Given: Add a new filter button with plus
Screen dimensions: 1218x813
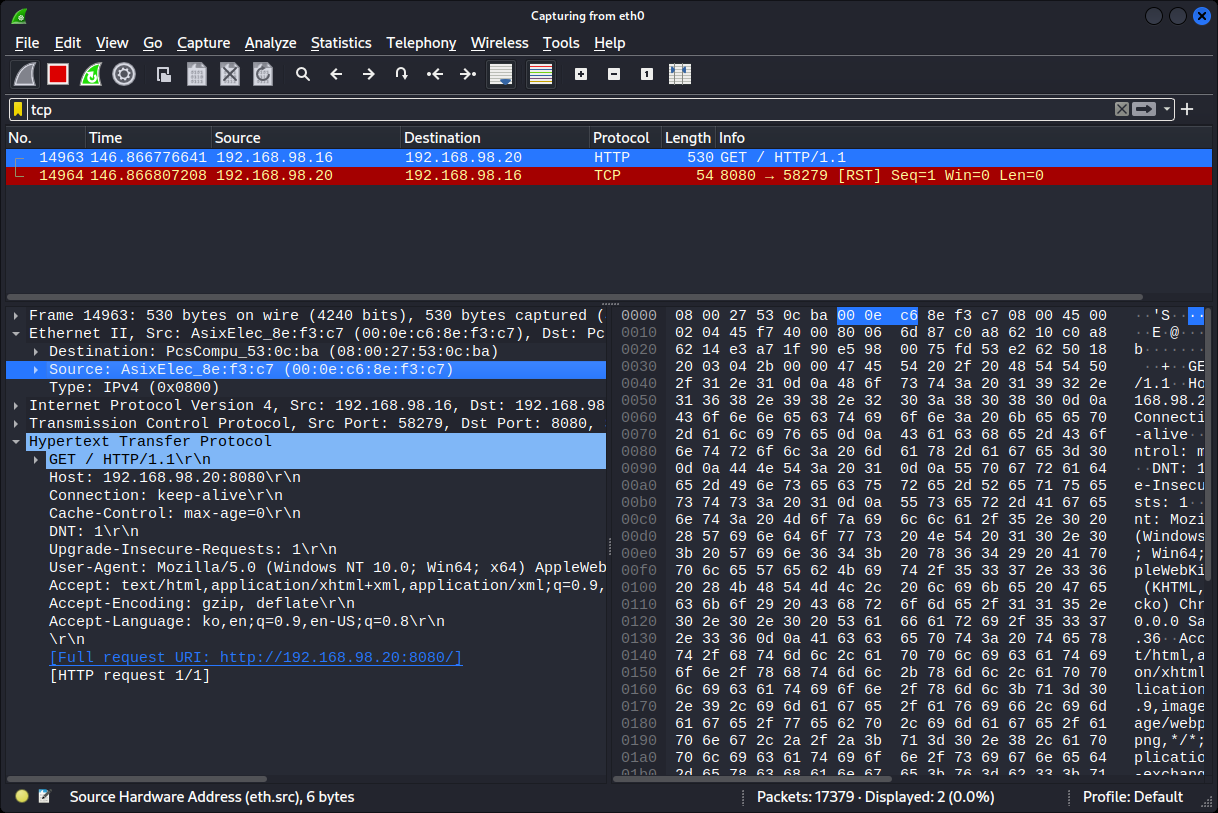Looking at the screenshot, I should click(x=1185, y=109).
